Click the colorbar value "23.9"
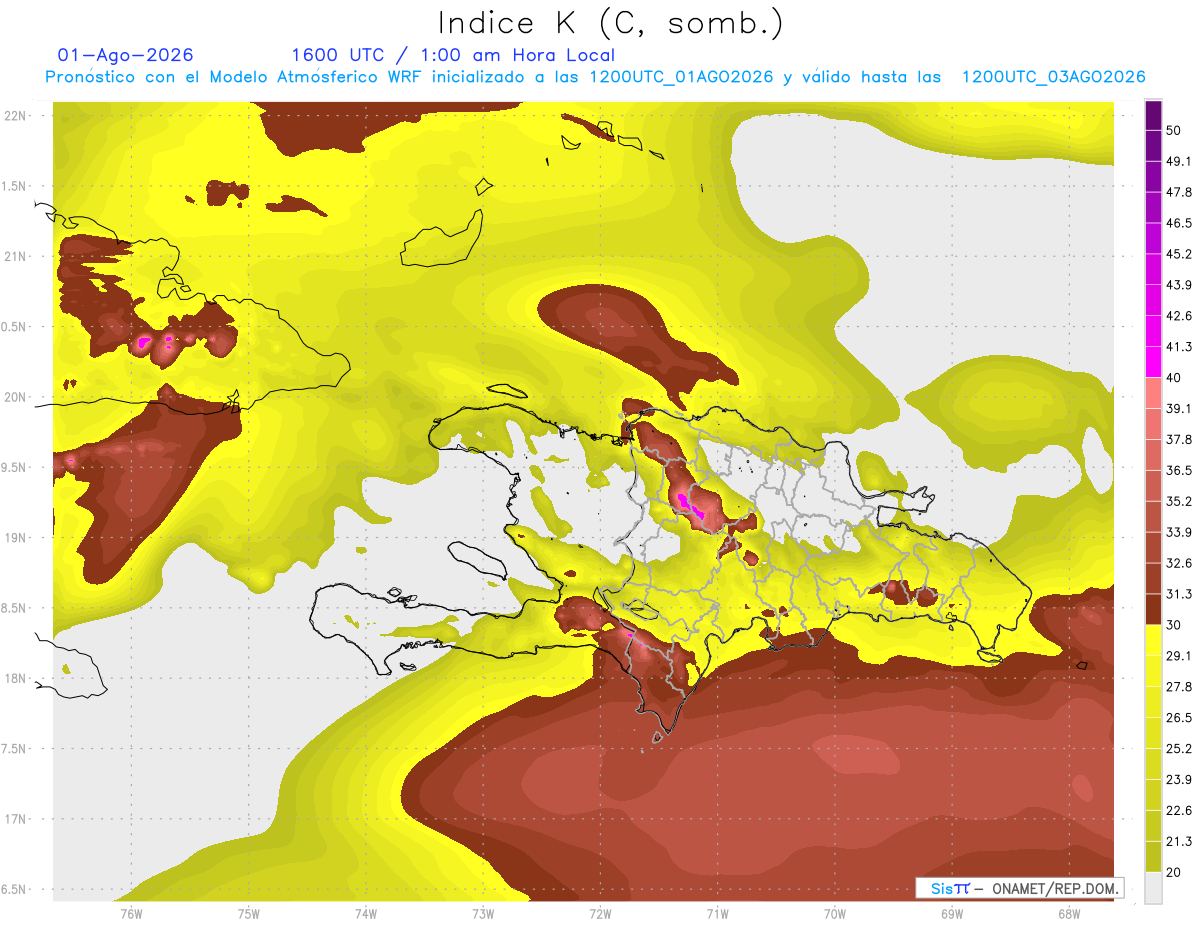Screen dimensions: 1200x927 (x=1179, y=780)
